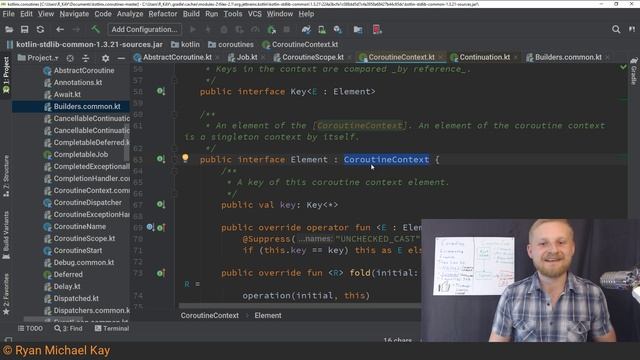Navigate back with the left arrow icon
This screenshot has width=640, height=360.
click(x=60, y=29)
